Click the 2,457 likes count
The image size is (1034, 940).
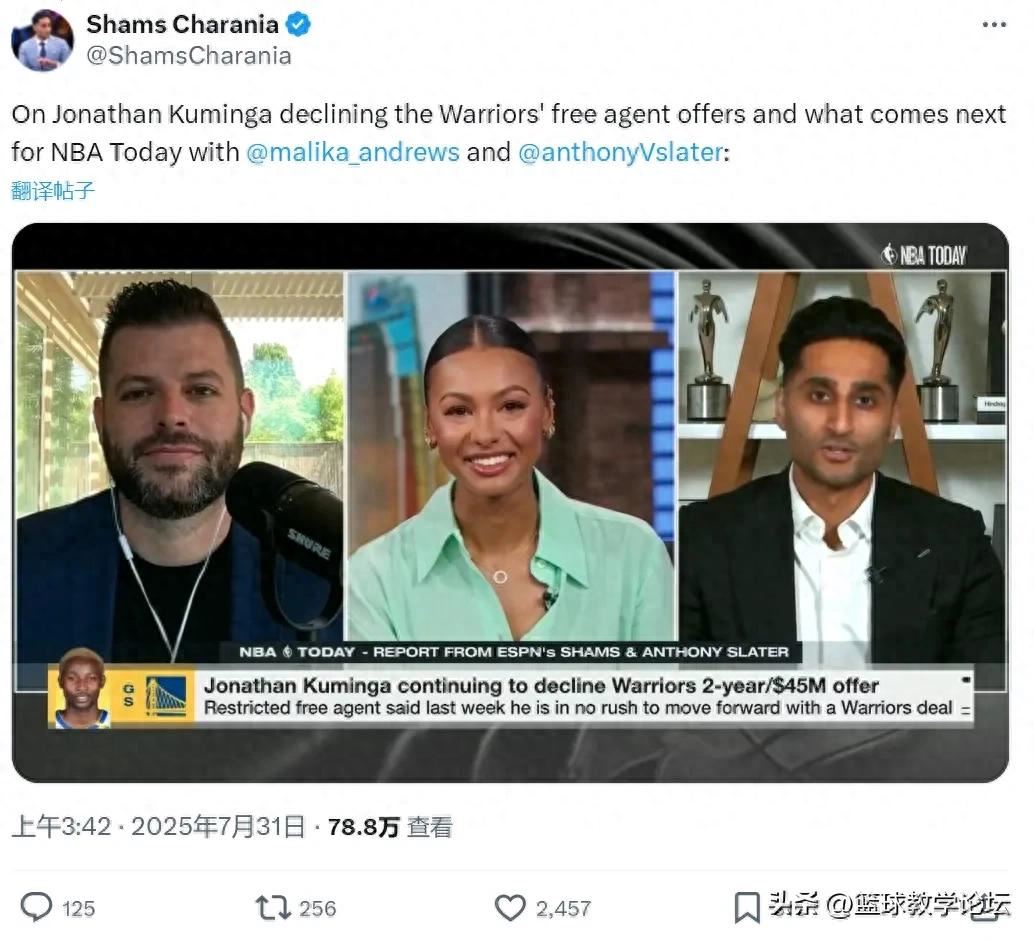click(563, 909)
